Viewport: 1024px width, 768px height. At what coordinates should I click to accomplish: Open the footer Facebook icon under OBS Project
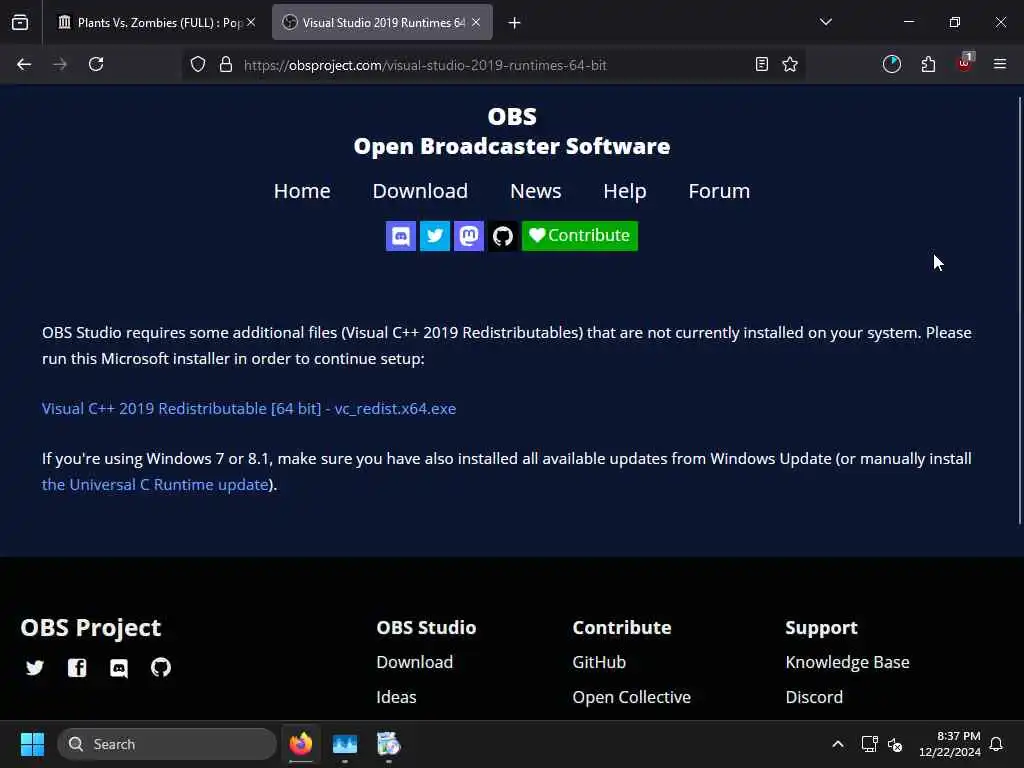(x=77, y=667)
